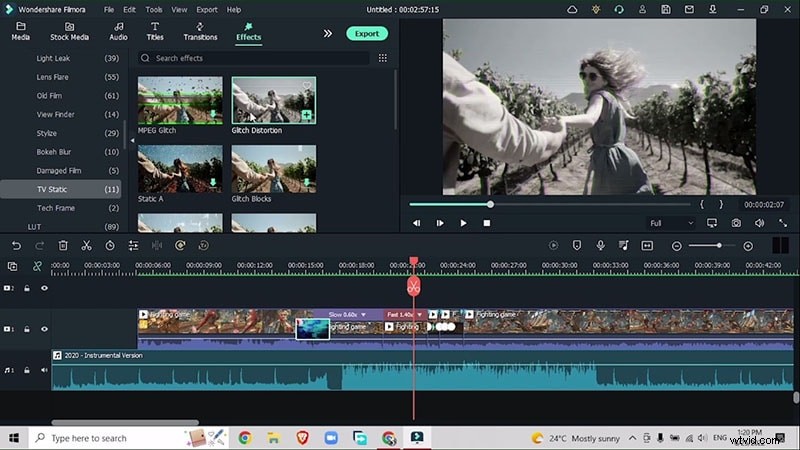Select the split scissors tool in the toolbar
The width and height of the screenshot is (800, 450).
86,245
